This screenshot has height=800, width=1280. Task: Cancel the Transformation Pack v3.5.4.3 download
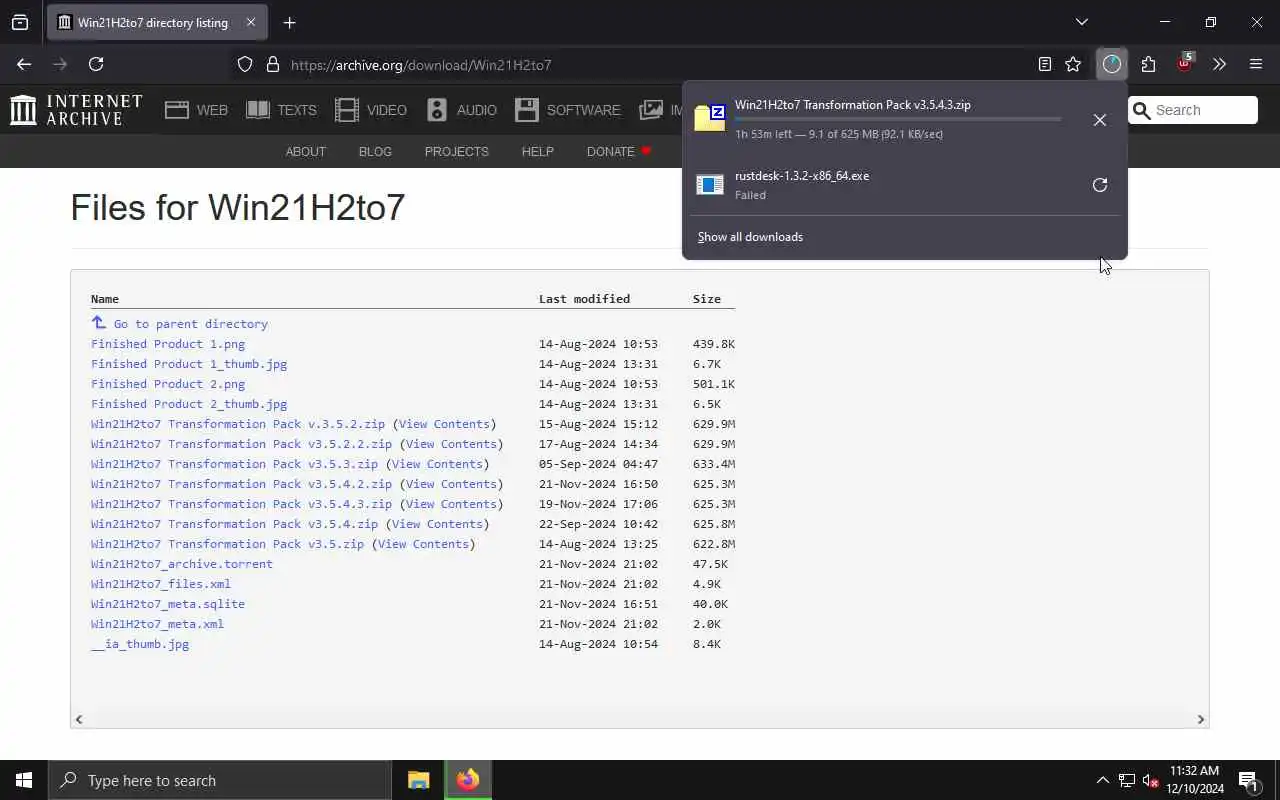pos(1099,120)
